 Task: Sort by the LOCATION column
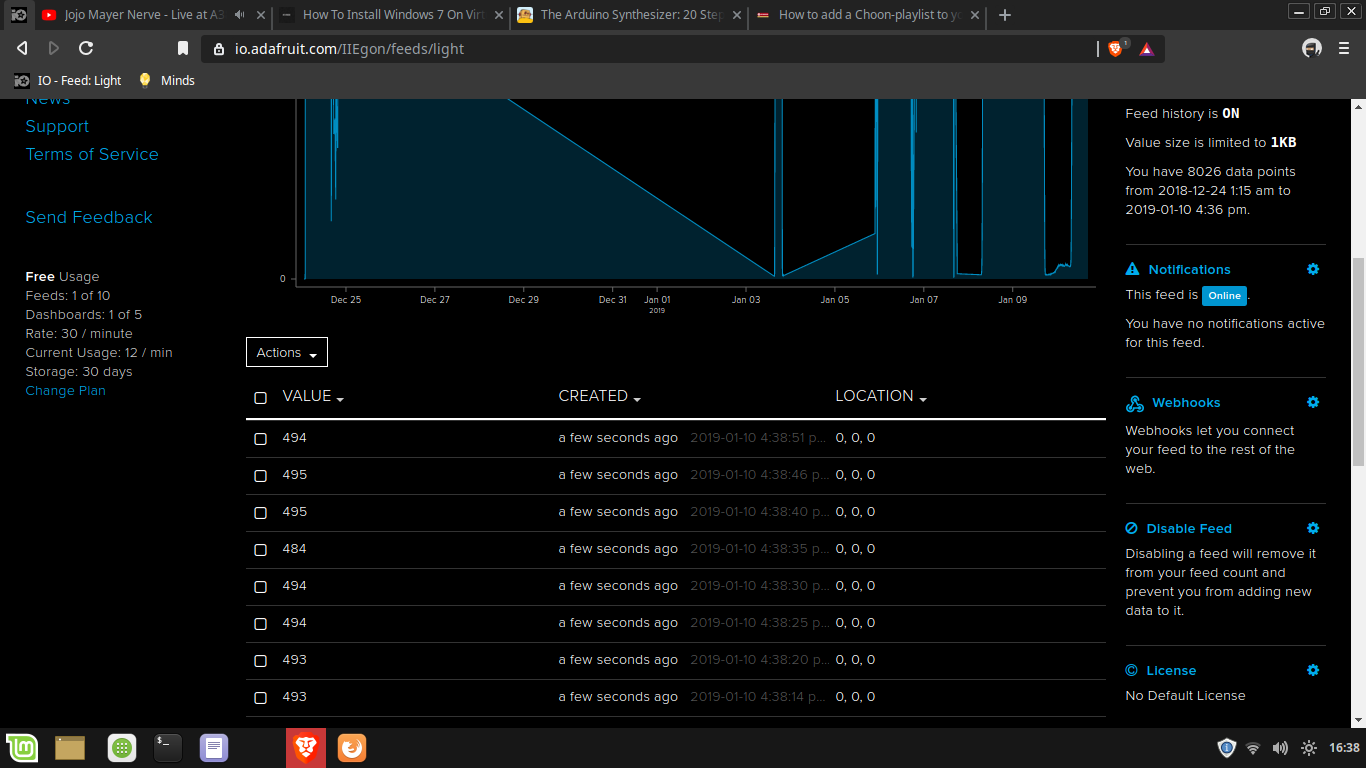point(881,396)
